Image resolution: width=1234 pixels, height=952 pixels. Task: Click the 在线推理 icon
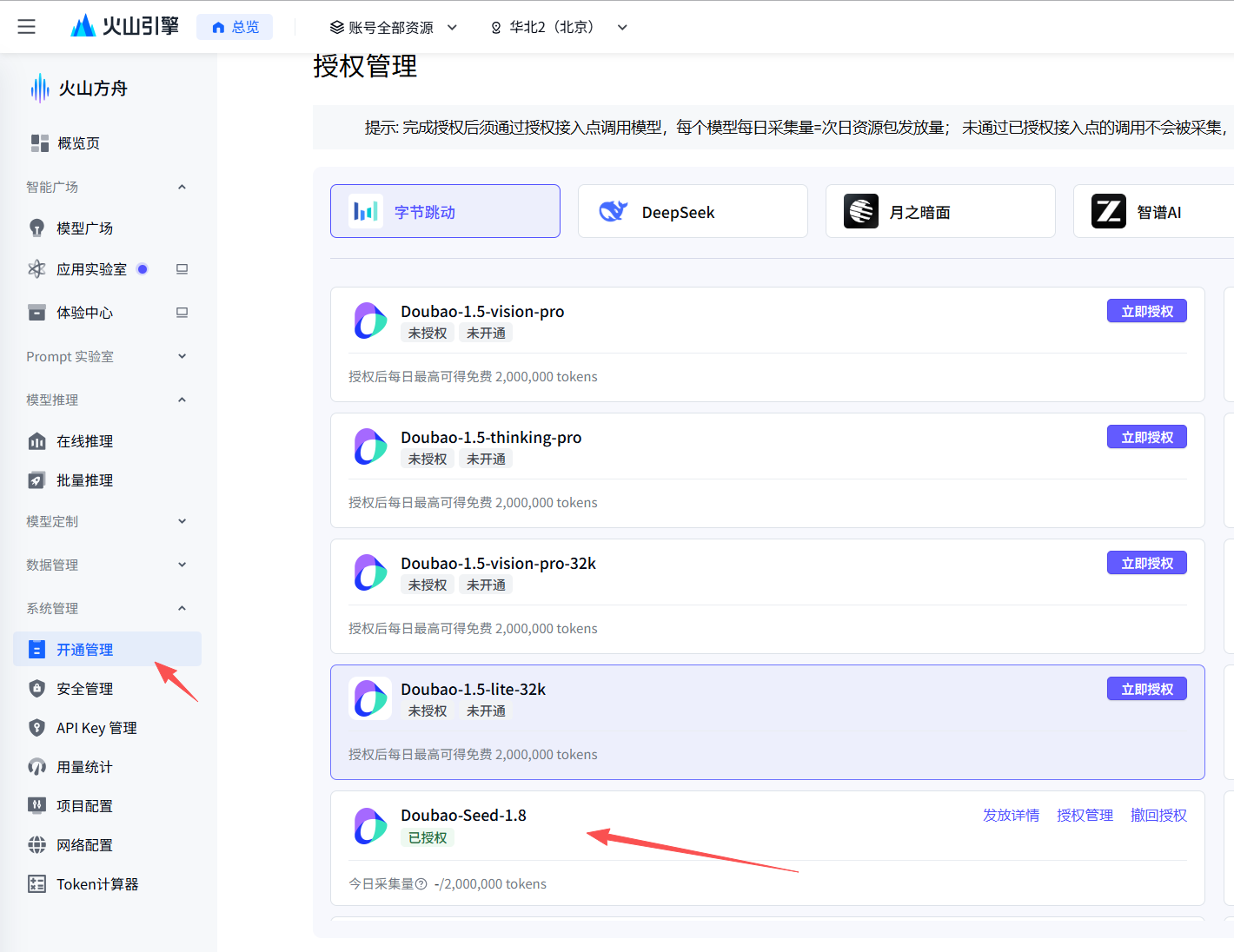click(x=36, y=441)
